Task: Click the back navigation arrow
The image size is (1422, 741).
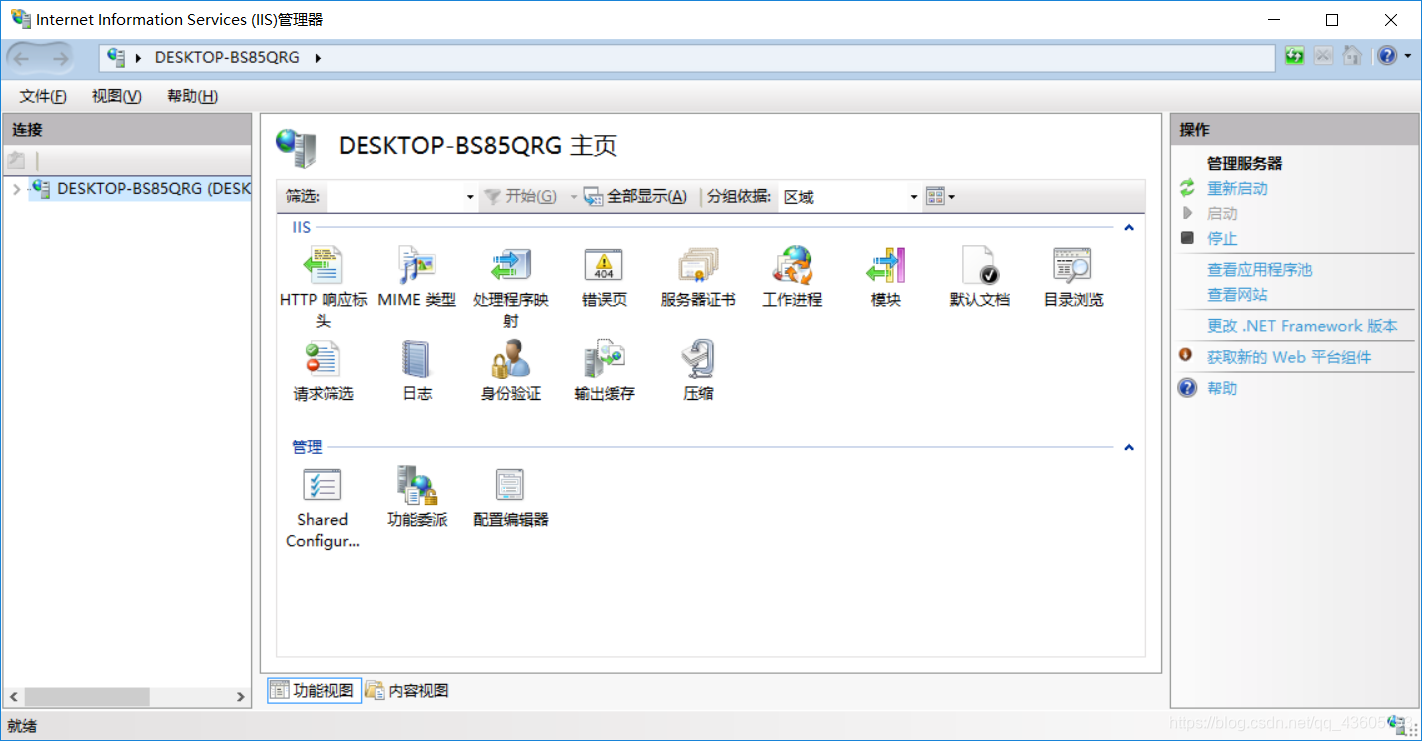Action: coord(21,58)
